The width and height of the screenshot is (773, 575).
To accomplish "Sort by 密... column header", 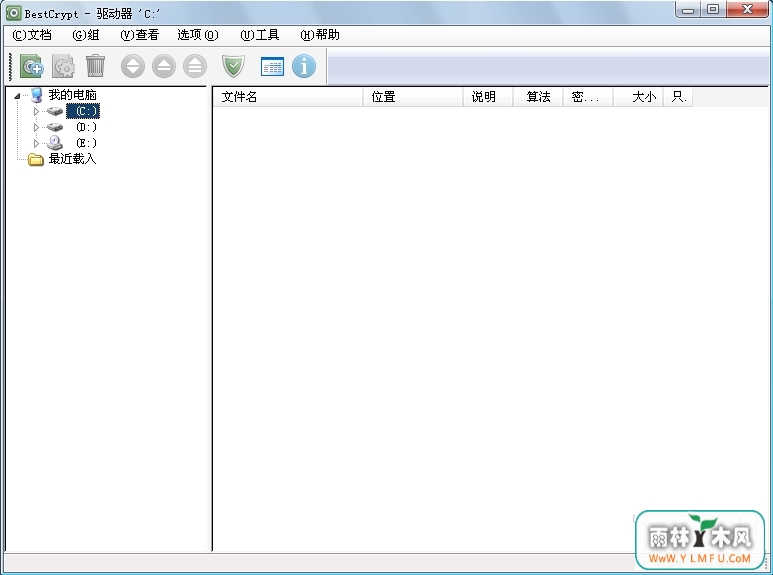I will (588, 97).
